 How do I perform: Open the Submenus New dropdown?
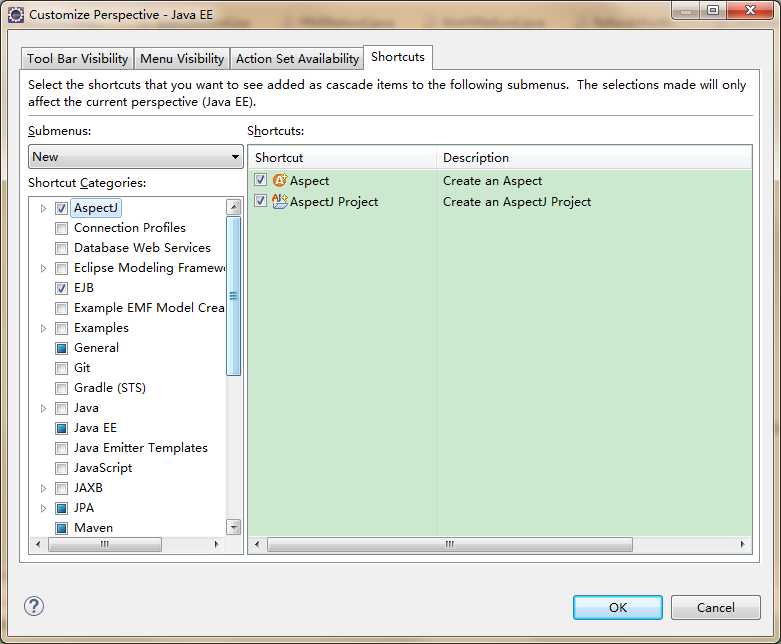point(135,157)
